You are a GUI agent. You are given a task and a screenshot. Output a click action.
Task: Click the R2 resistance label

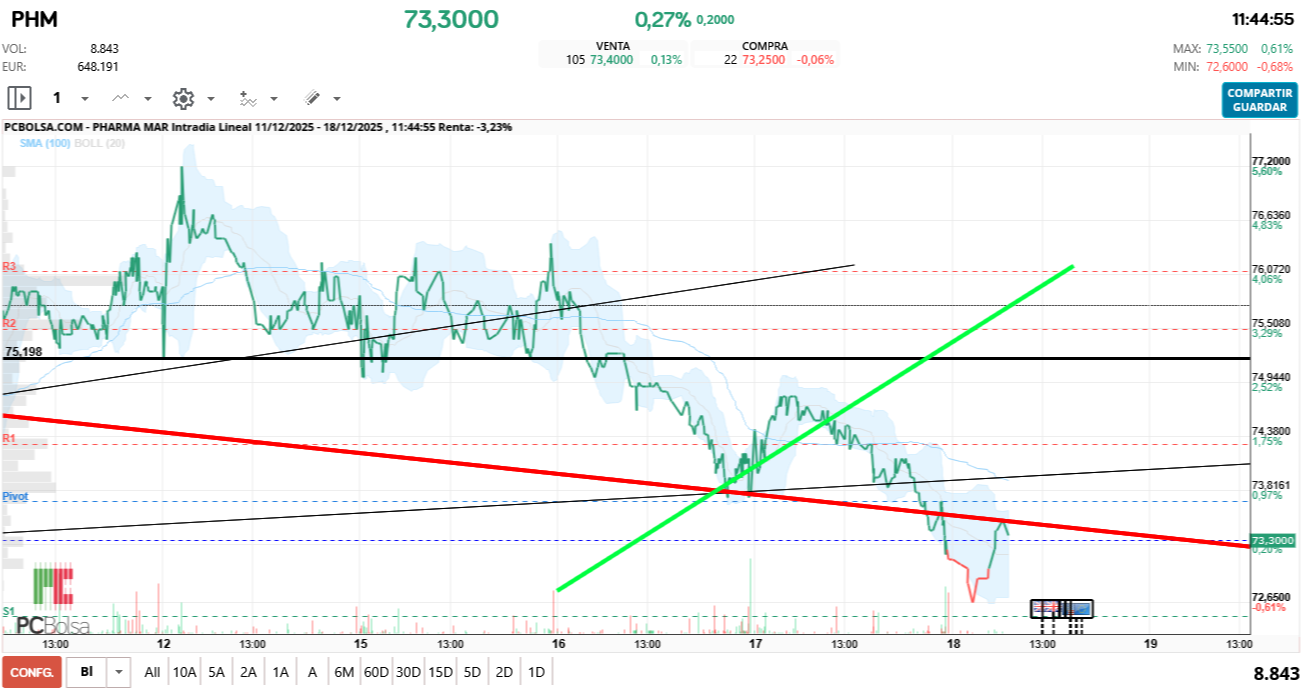click(x=9, y=324)
